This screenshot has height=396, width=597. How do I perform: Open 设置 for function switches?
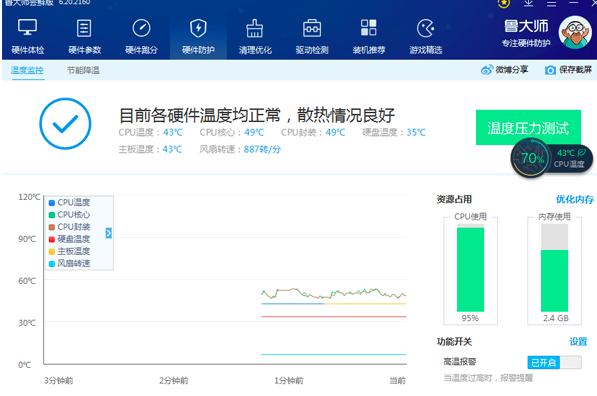tap(578, 342)
